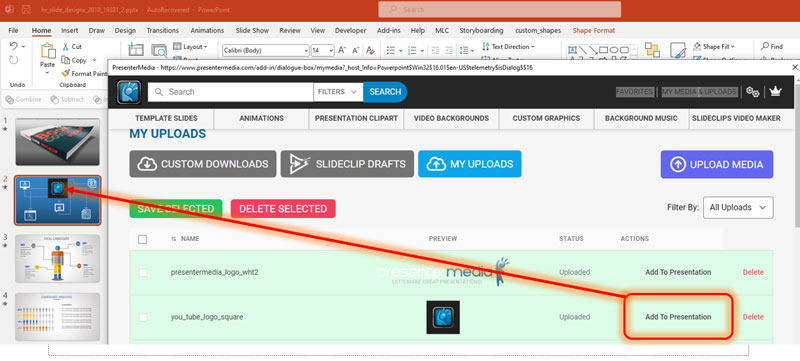Screen dimensions: 800x361
Task: Open the File menu
Action: (13, 31)
